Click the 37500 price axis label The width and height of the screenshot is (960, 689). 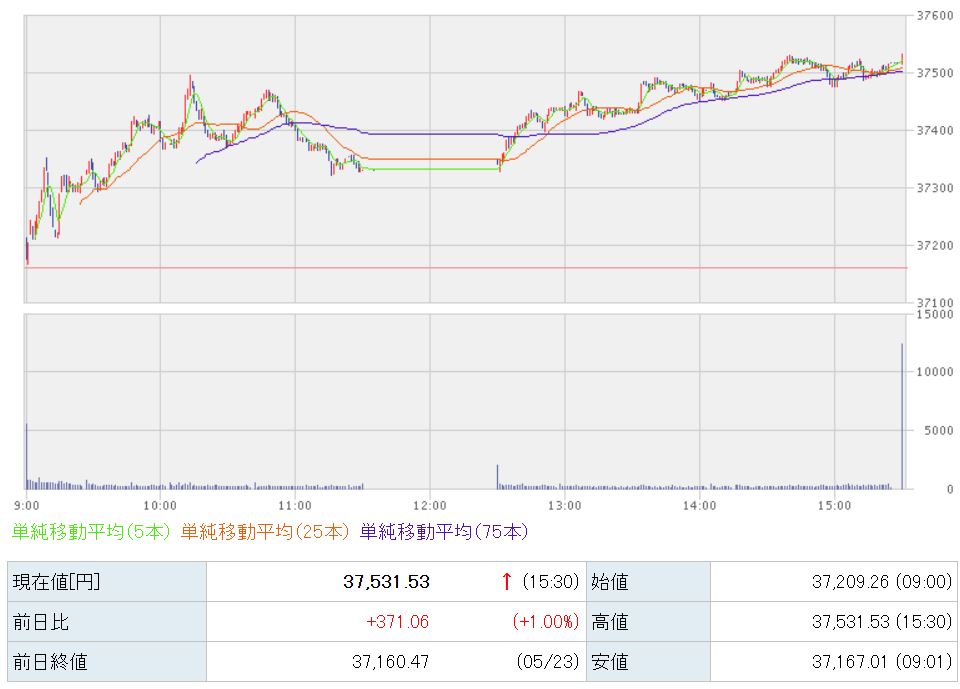[x=935, y=73]
